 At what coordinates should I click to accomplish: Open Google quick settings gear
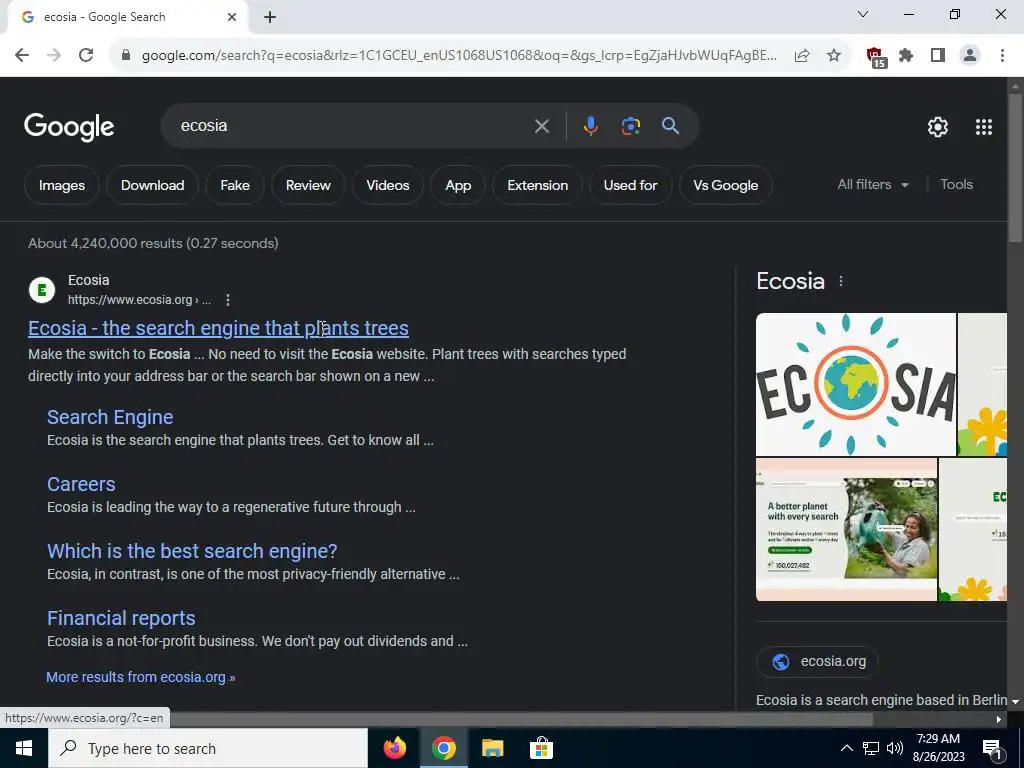(938, 127)
